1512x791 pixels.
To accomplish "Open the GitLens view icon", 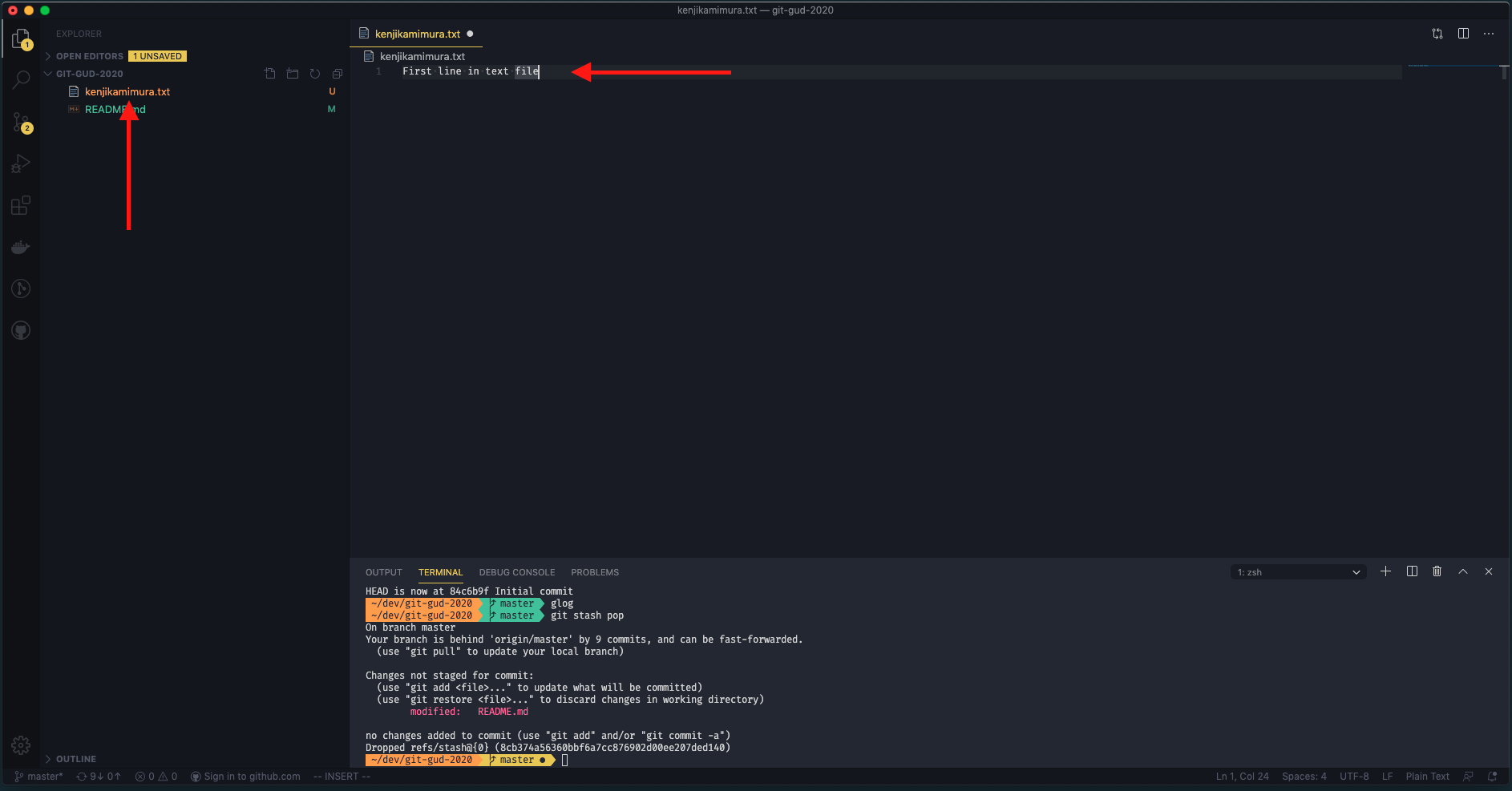I will (21, 289).
